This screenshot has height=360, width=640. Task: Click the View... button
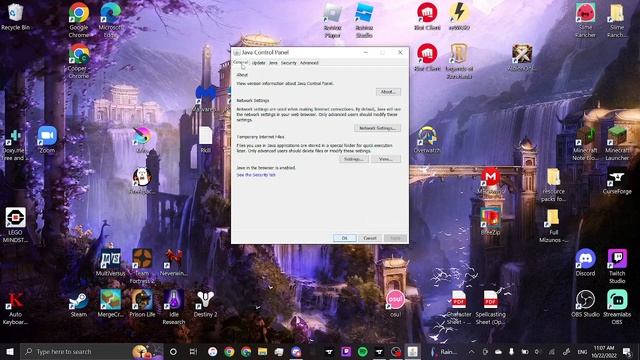pyautogui.click(x=386, y=159)
